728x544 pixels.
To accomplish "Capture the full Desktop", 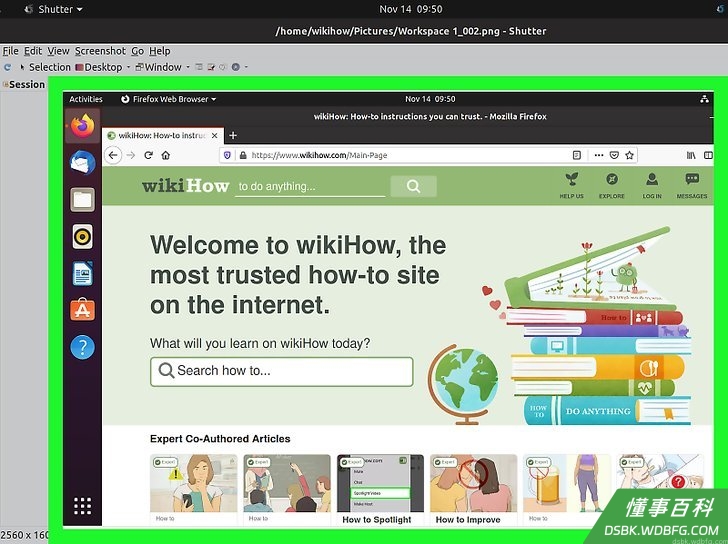I will 99,67.
